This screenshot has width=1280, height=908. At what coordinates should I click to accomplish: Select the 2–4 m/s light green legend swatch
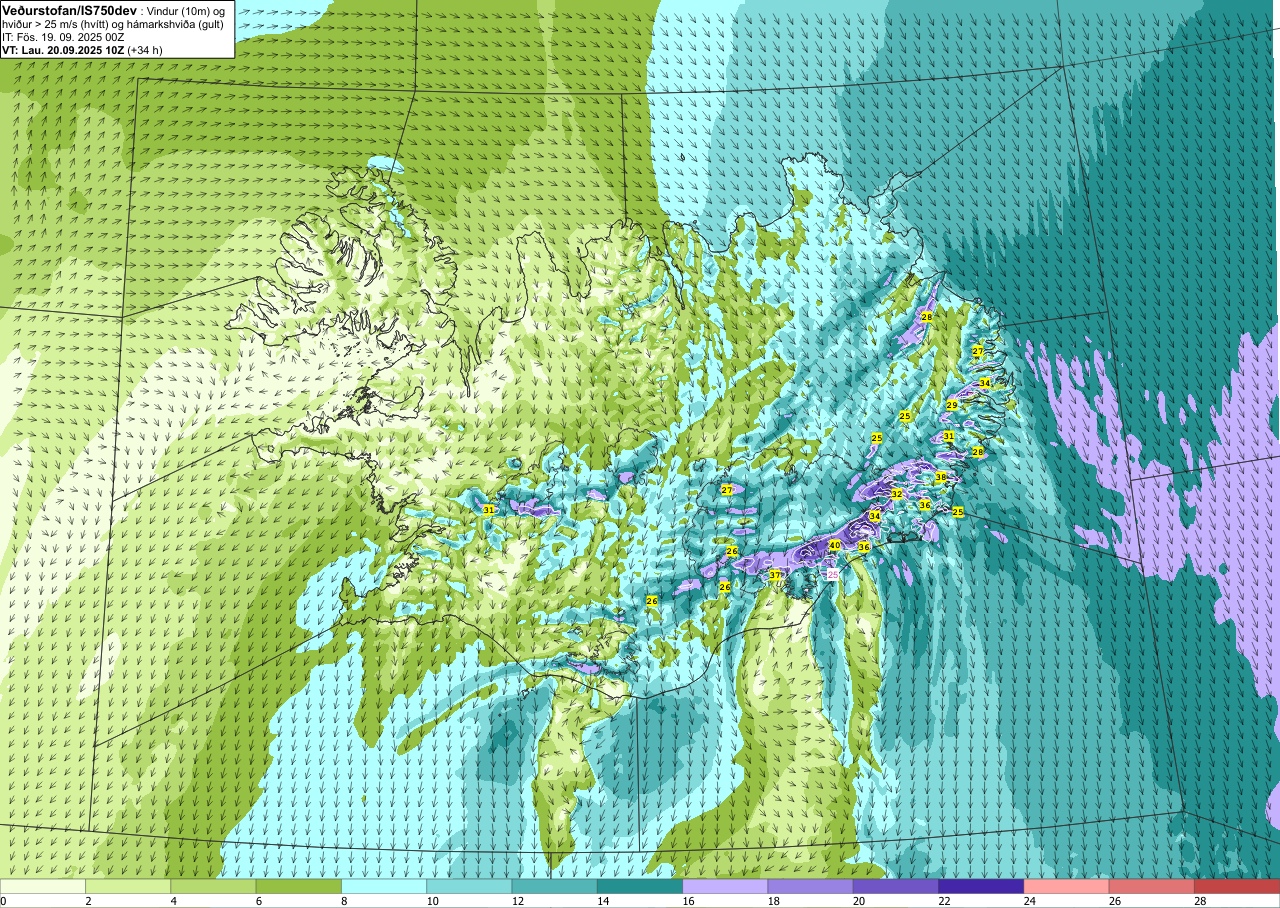click(x=128, y=886)
